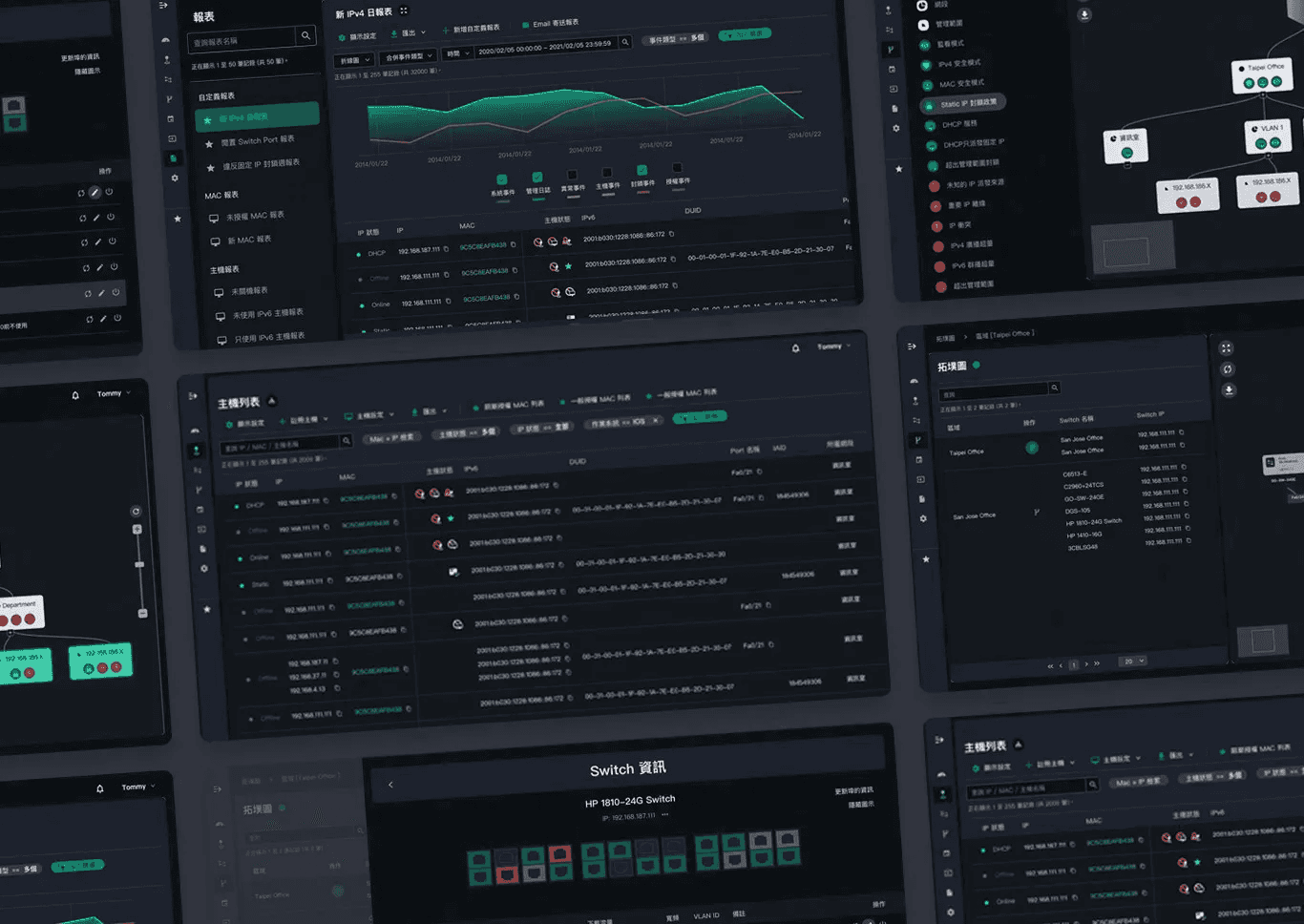Select IP 衝突 in topology legend
The height and width of the screenshot is (924, 1304).
(x=953, y=226)
